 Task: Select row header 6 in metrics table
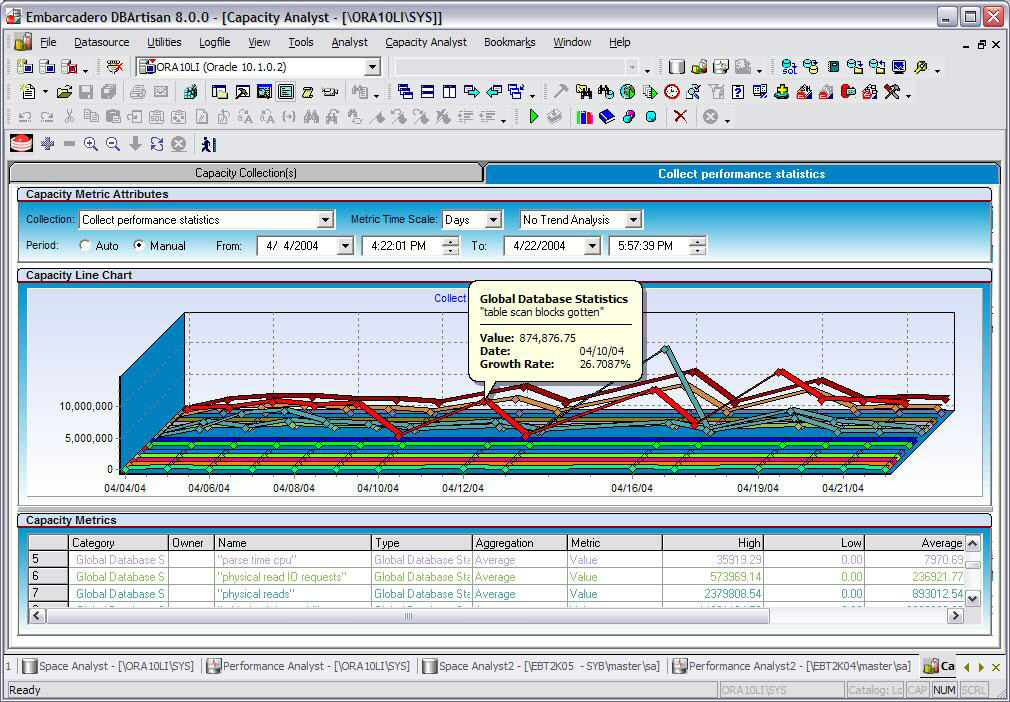point(48,576)
